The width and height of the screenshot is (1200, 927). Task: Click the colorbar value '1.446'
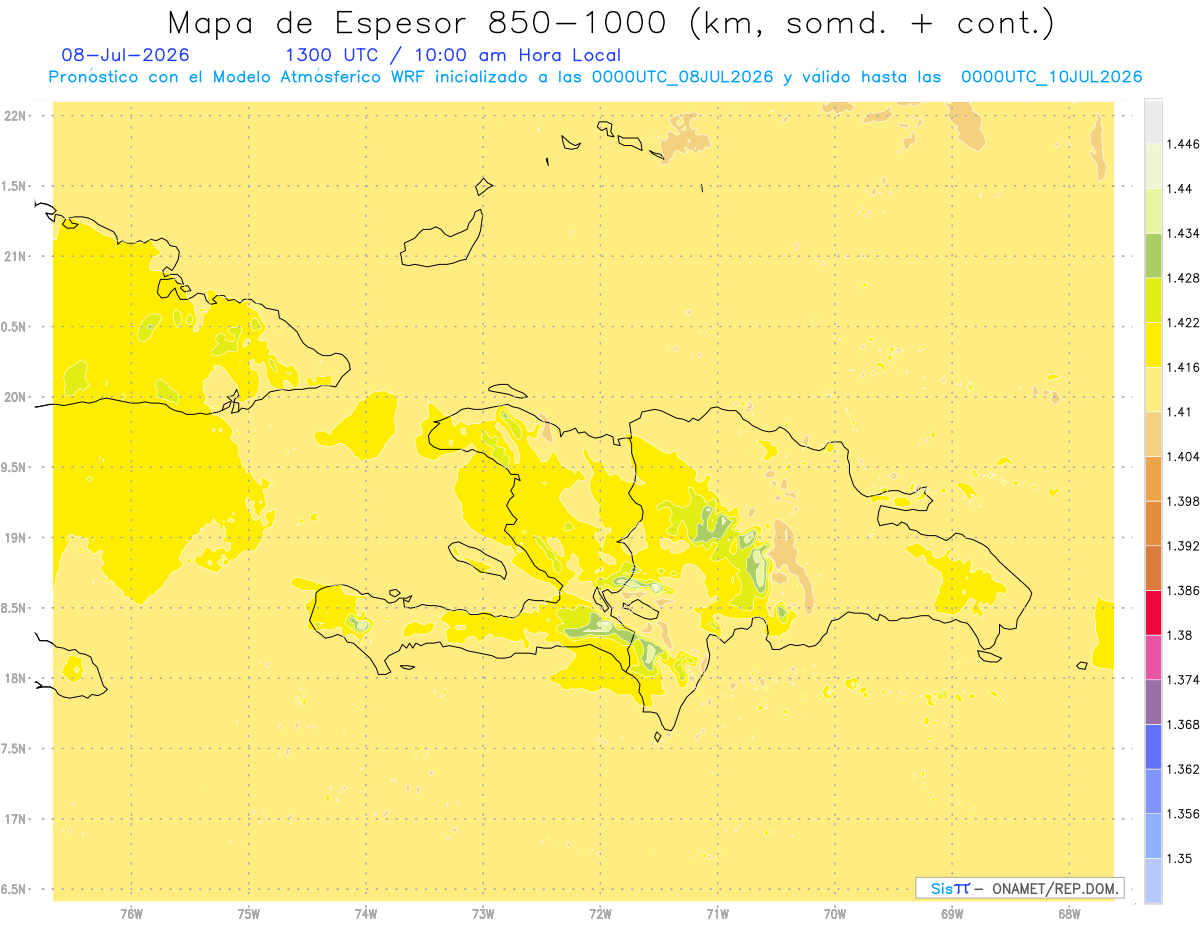click(1182, 145)
